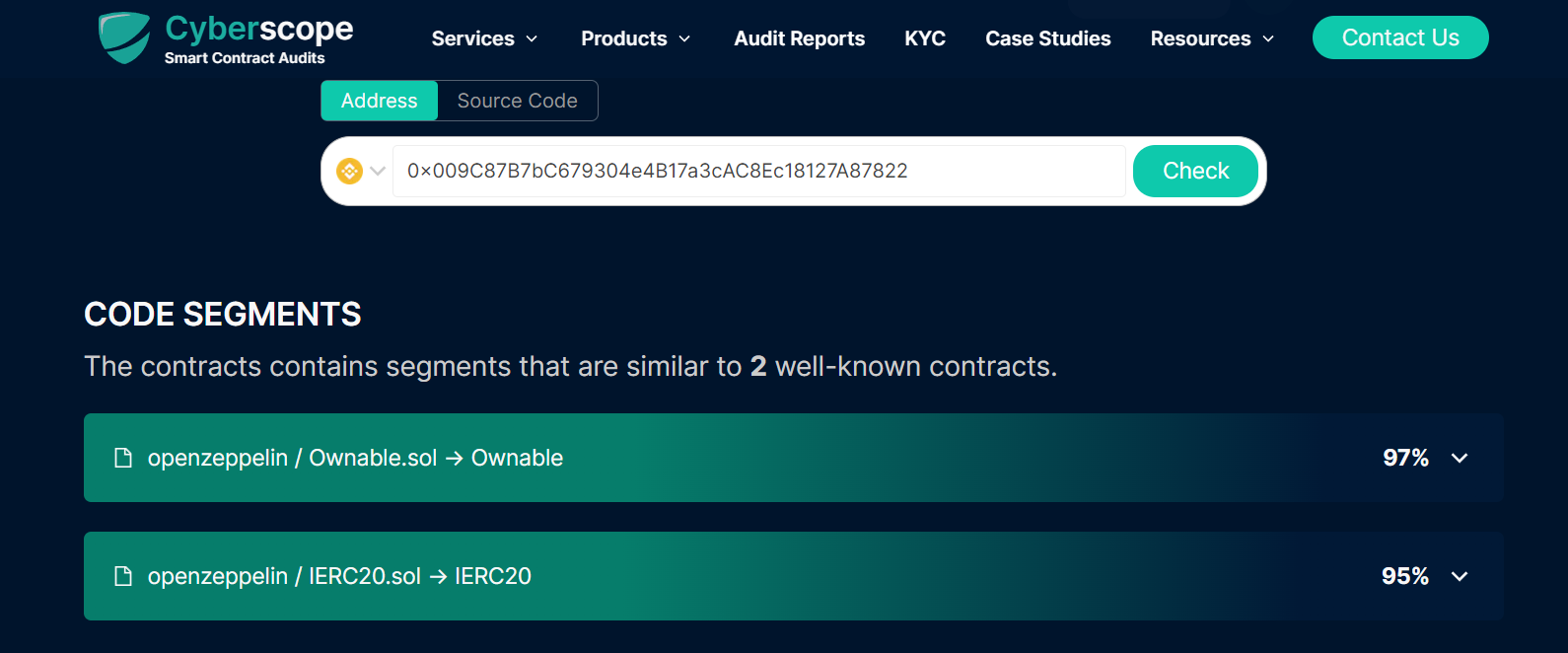This screenshot has height=653, width=1568.
Task: Click the CODE SEGMENTS heading
Action: 223,315
